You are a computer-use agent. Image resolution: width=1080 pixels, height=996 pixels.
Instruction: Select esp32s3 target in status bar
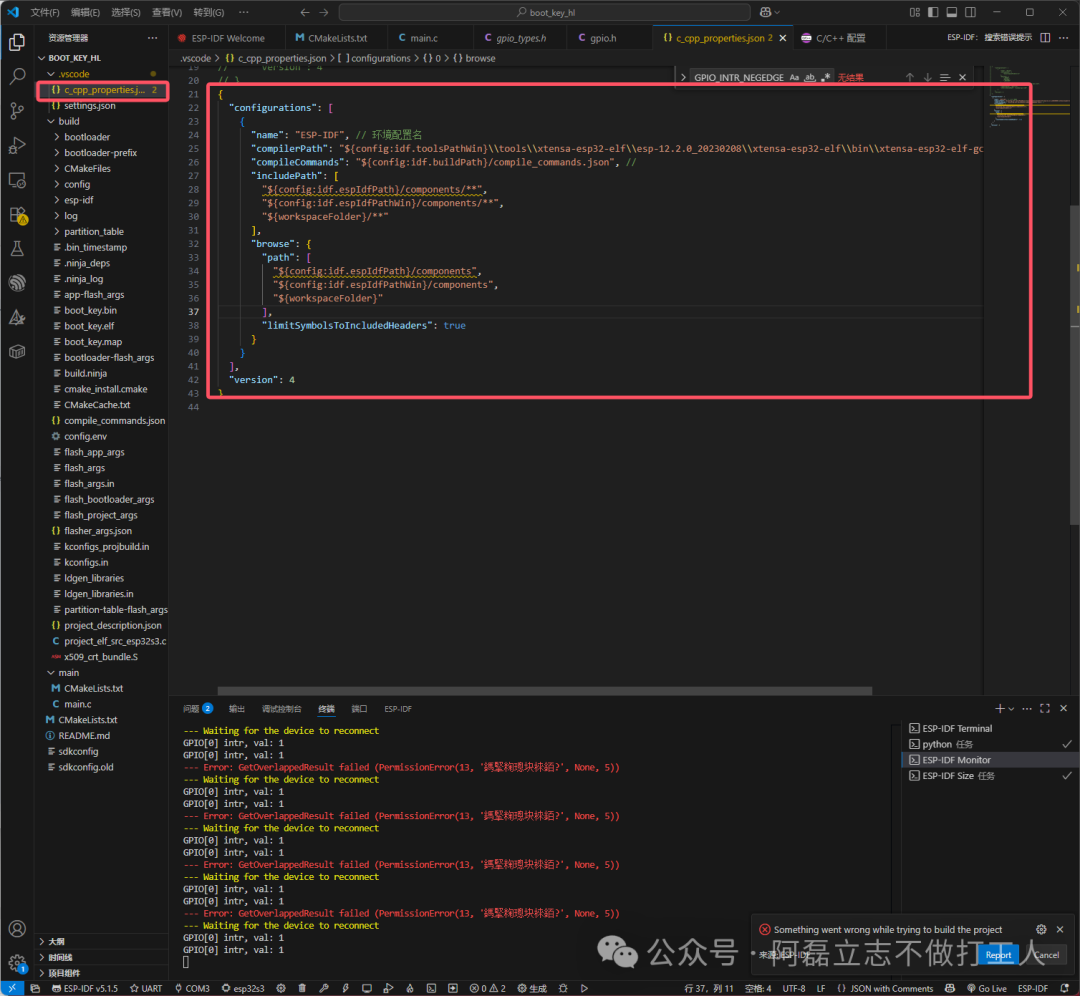242,988
